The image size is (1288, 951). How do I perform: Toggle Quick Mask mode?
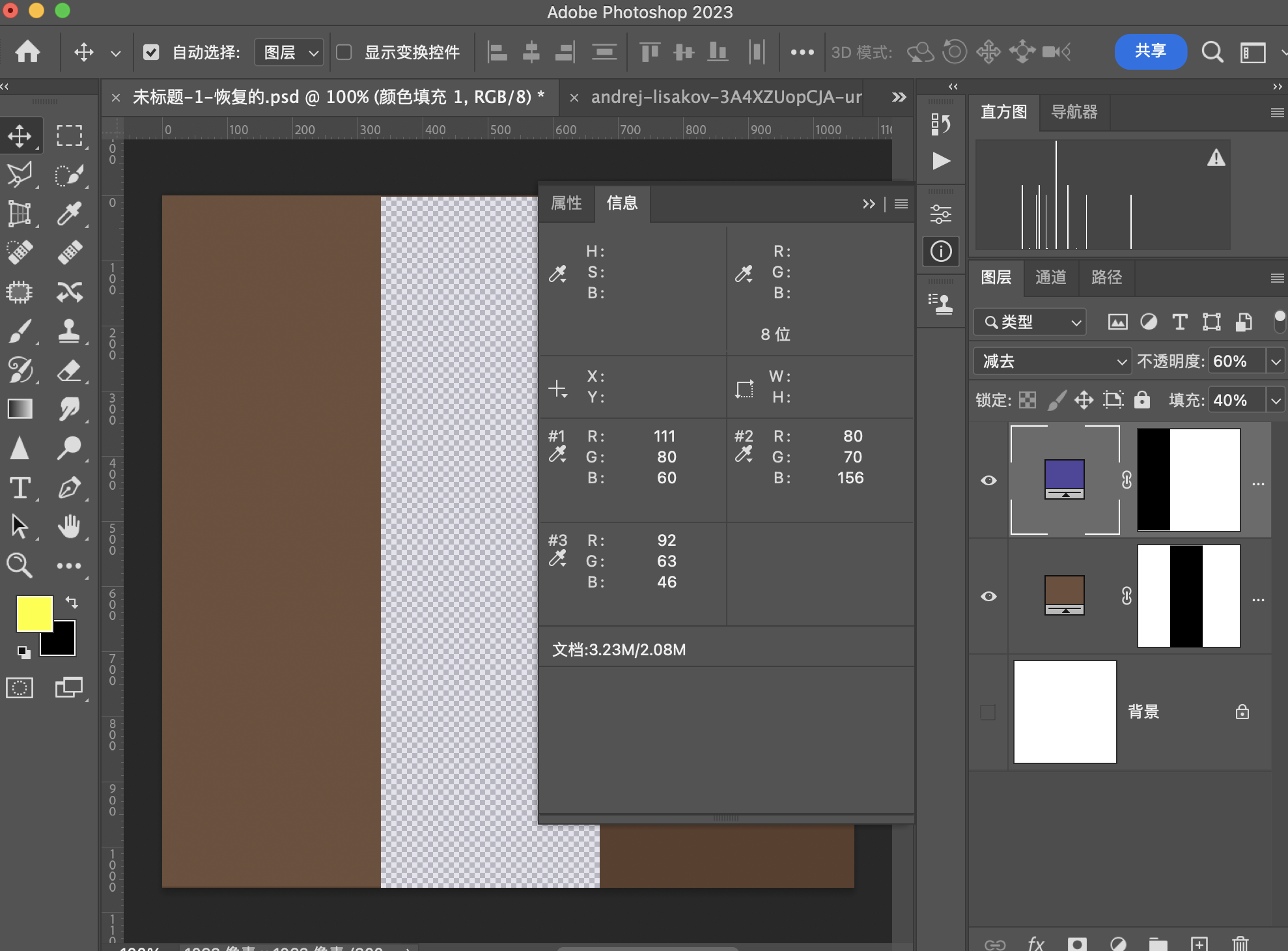(20, 688)
